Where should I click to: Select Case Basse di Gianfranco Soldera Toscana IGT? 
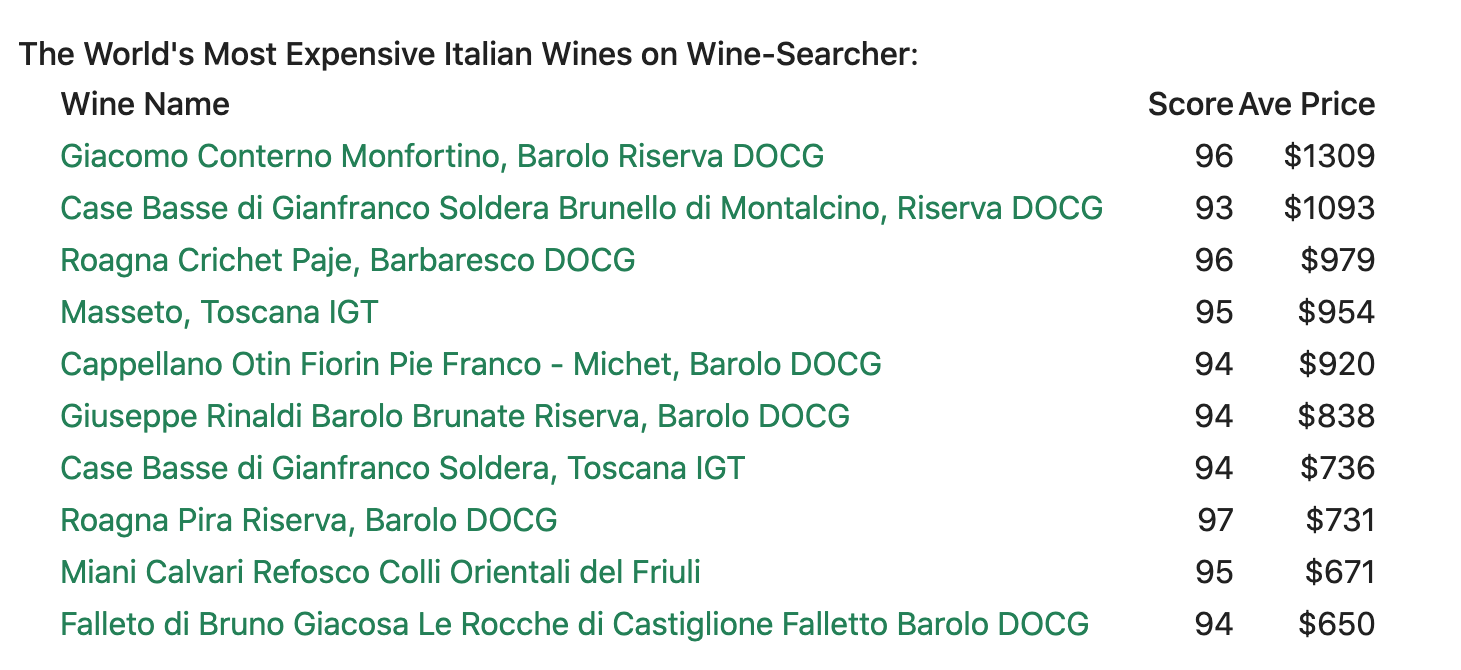402,468
